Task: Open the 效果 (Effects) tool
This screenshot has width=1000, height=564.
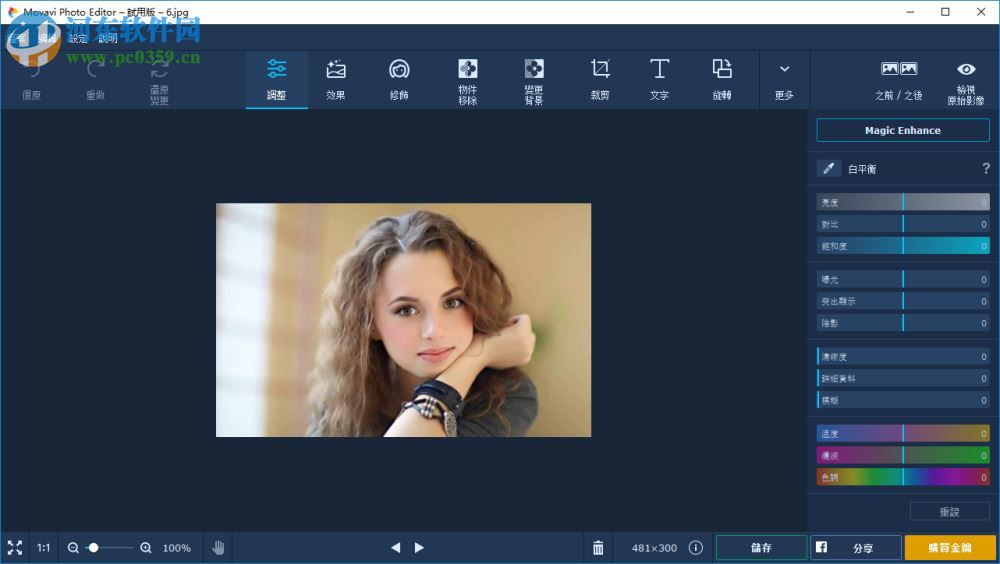Action: click(x=336, y=80)
